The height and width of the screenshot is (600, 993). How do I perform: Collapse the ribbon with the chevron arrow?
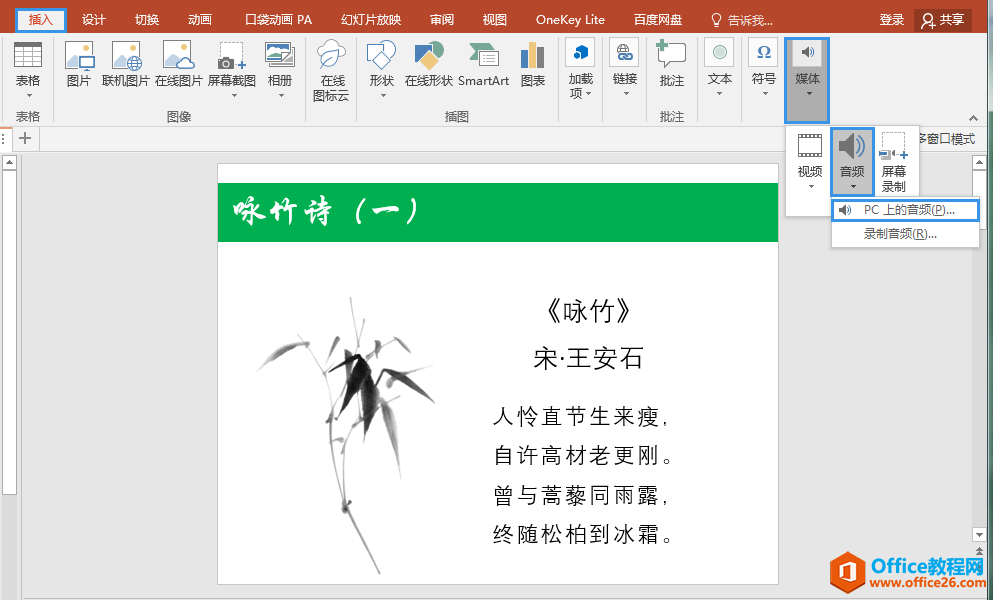(x=973, y=117)
